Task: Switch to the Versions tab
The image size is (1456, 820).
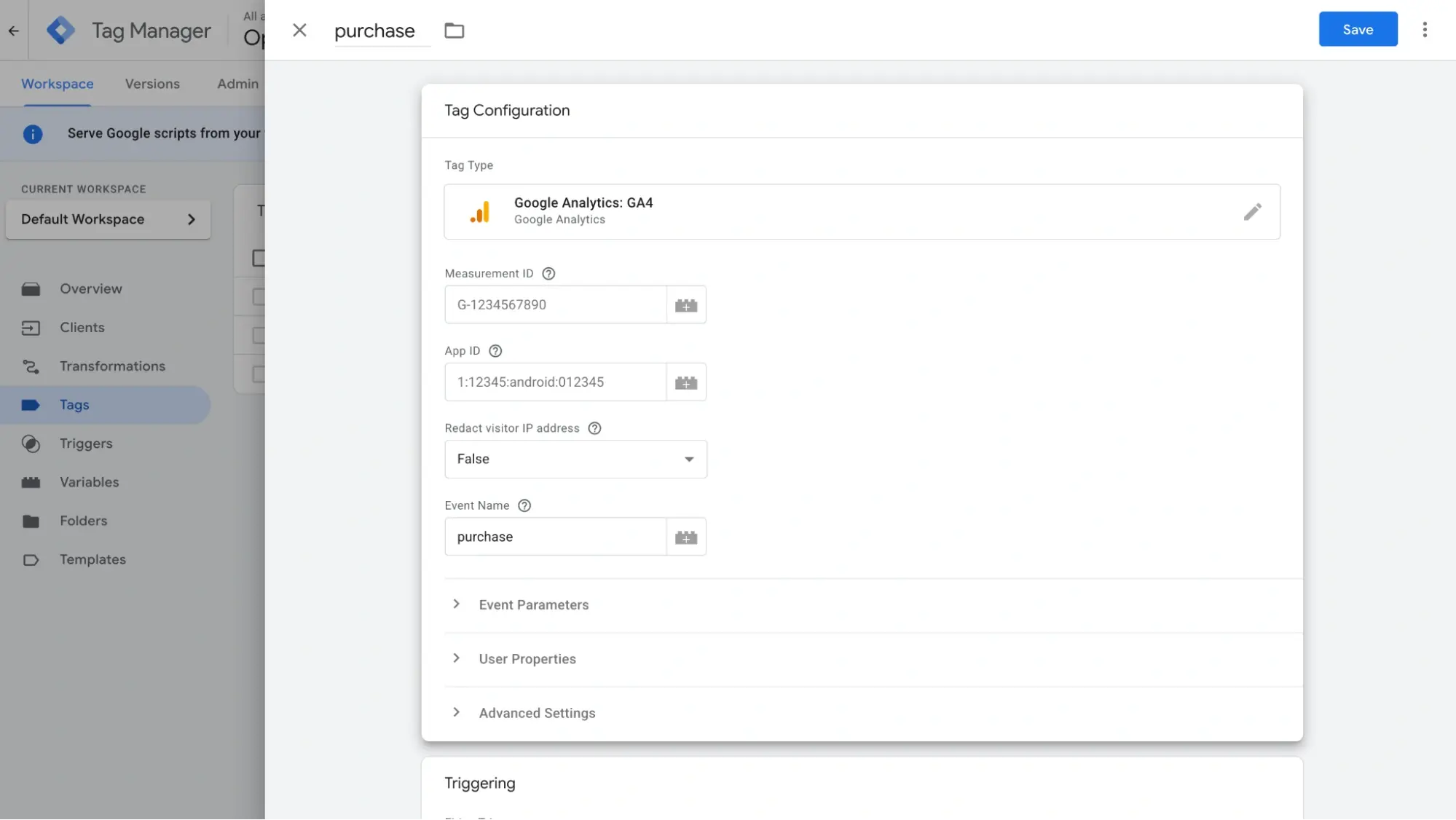Action: [152, 84]
